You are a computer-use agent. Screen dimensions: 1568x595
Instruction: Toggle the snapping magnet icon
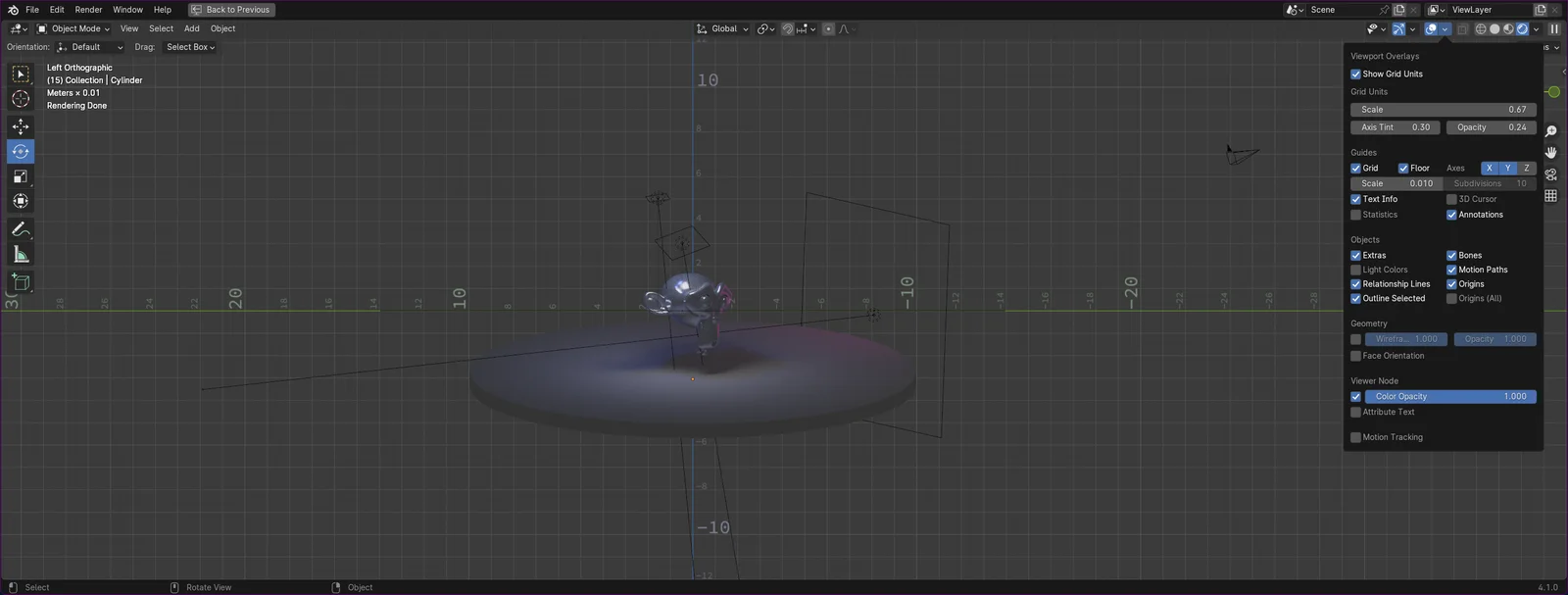point(787,29)
